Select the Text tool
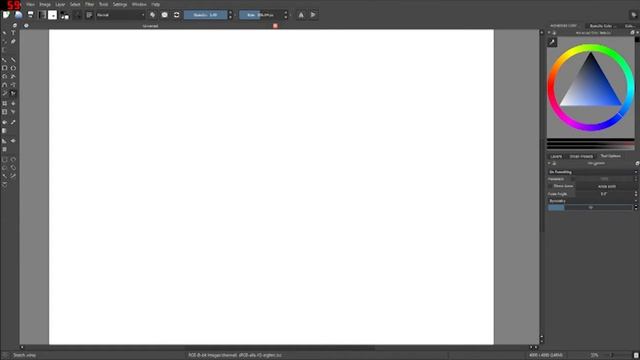 click(x=13, y=33)
